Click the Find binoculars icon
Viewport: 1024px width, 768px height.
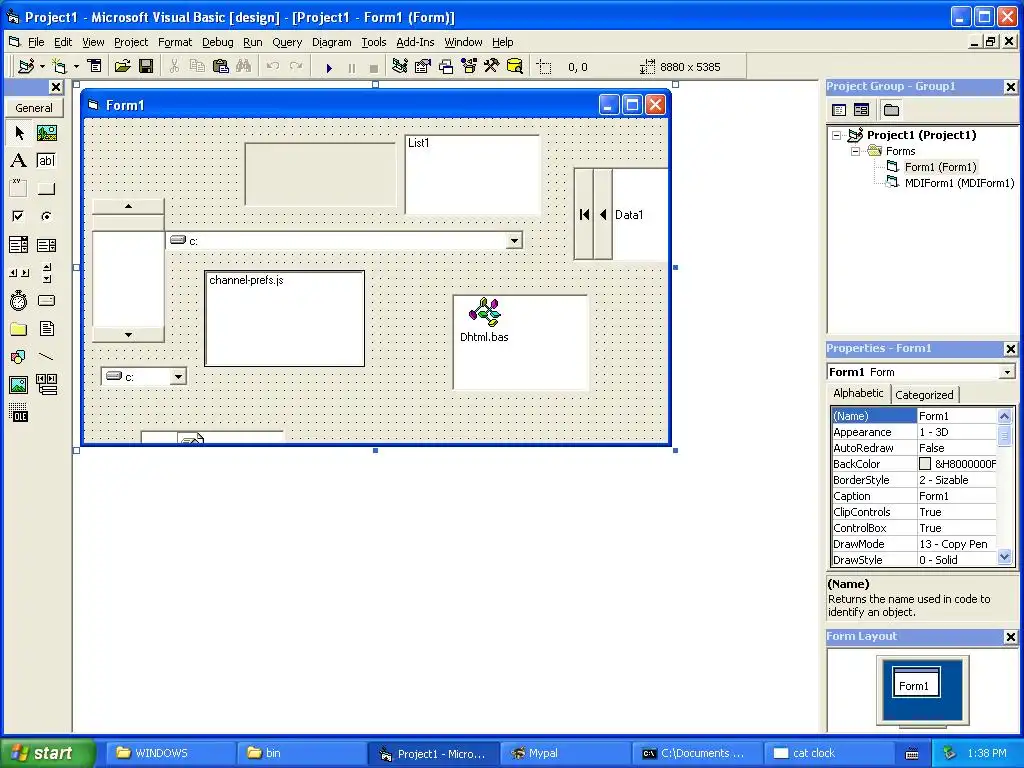coord(244,67)
